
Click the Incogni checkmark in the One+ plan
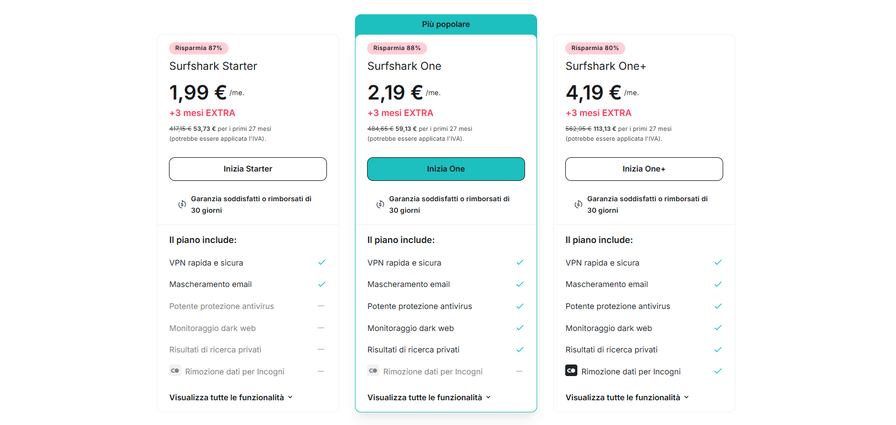coord(717,371)
